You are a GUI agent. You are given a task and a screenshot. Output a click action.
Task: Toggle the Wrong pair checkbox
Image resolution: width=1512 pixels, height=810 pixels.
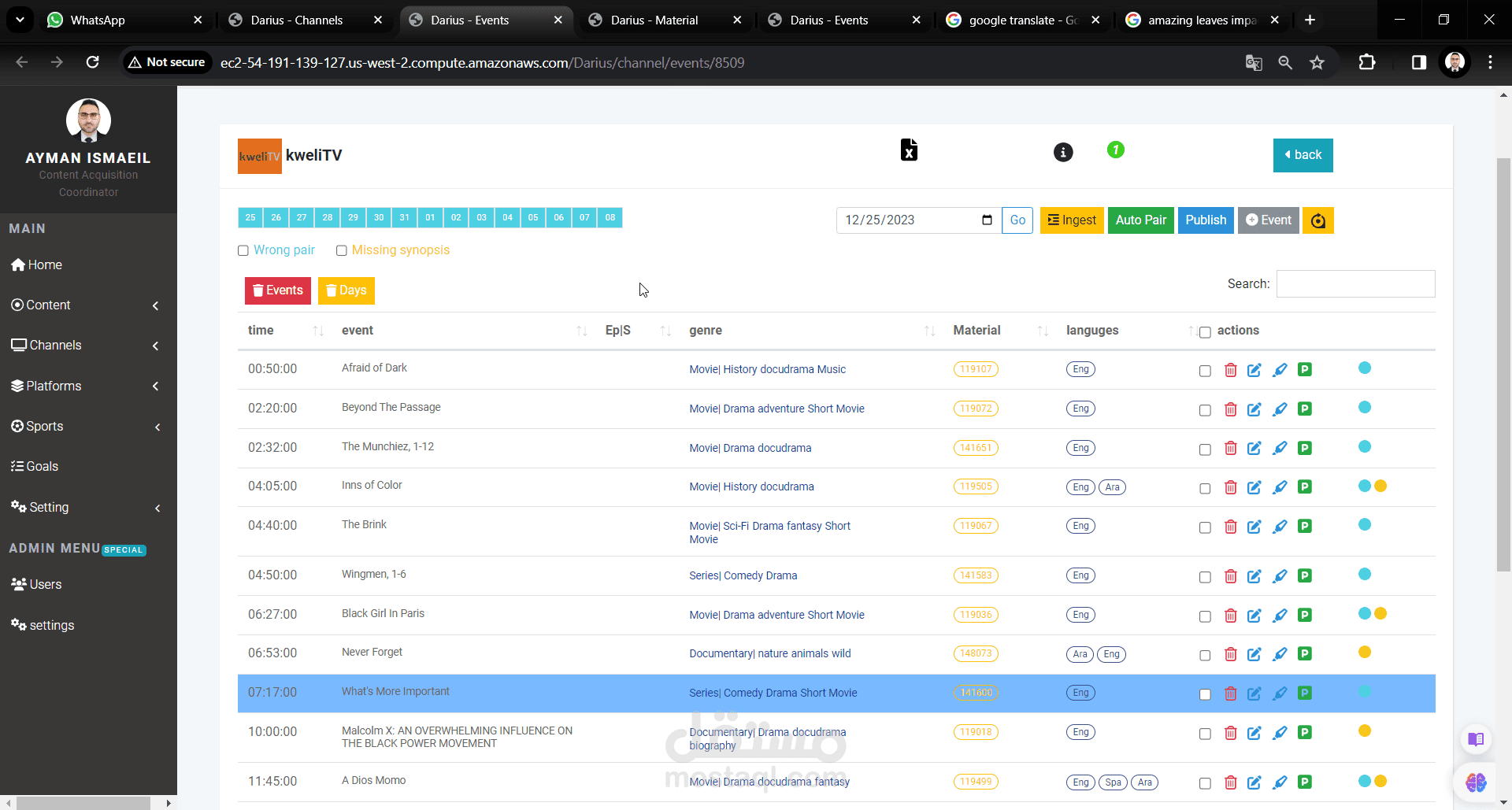(x=243, y=250)
